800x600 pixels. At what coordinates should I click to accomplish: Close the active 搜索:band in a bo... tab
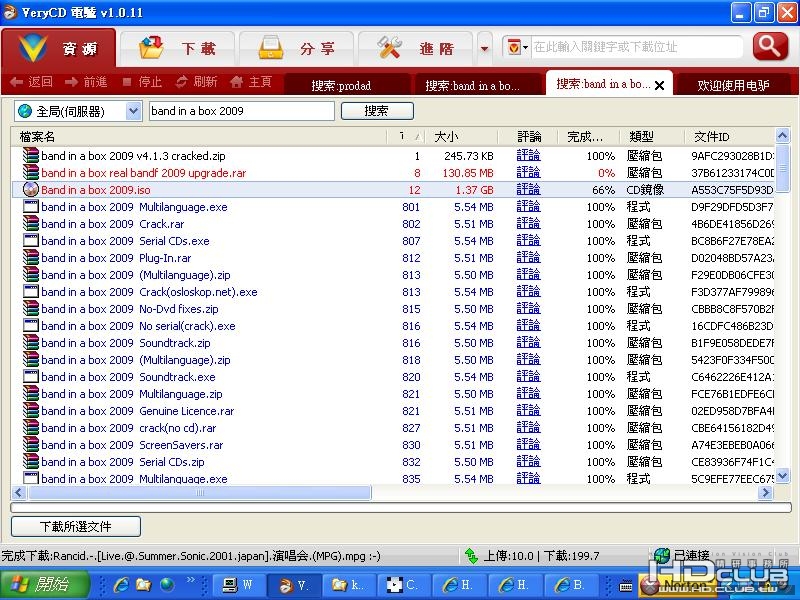(659, 85)
